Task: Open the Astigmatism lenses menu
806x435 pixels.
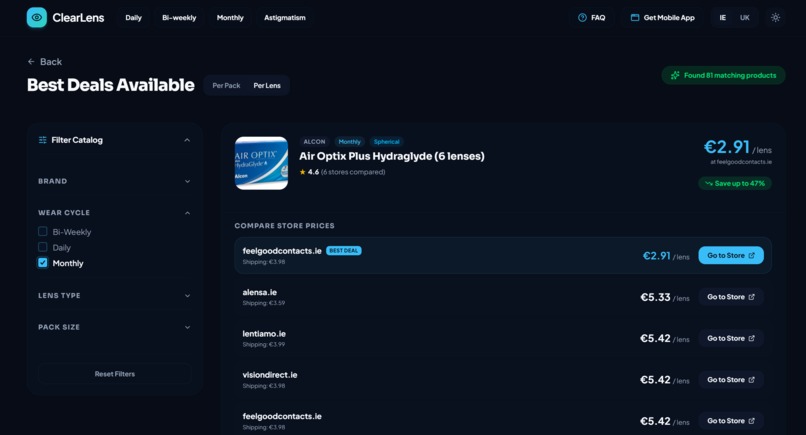Action: click(x=285, y=17)
